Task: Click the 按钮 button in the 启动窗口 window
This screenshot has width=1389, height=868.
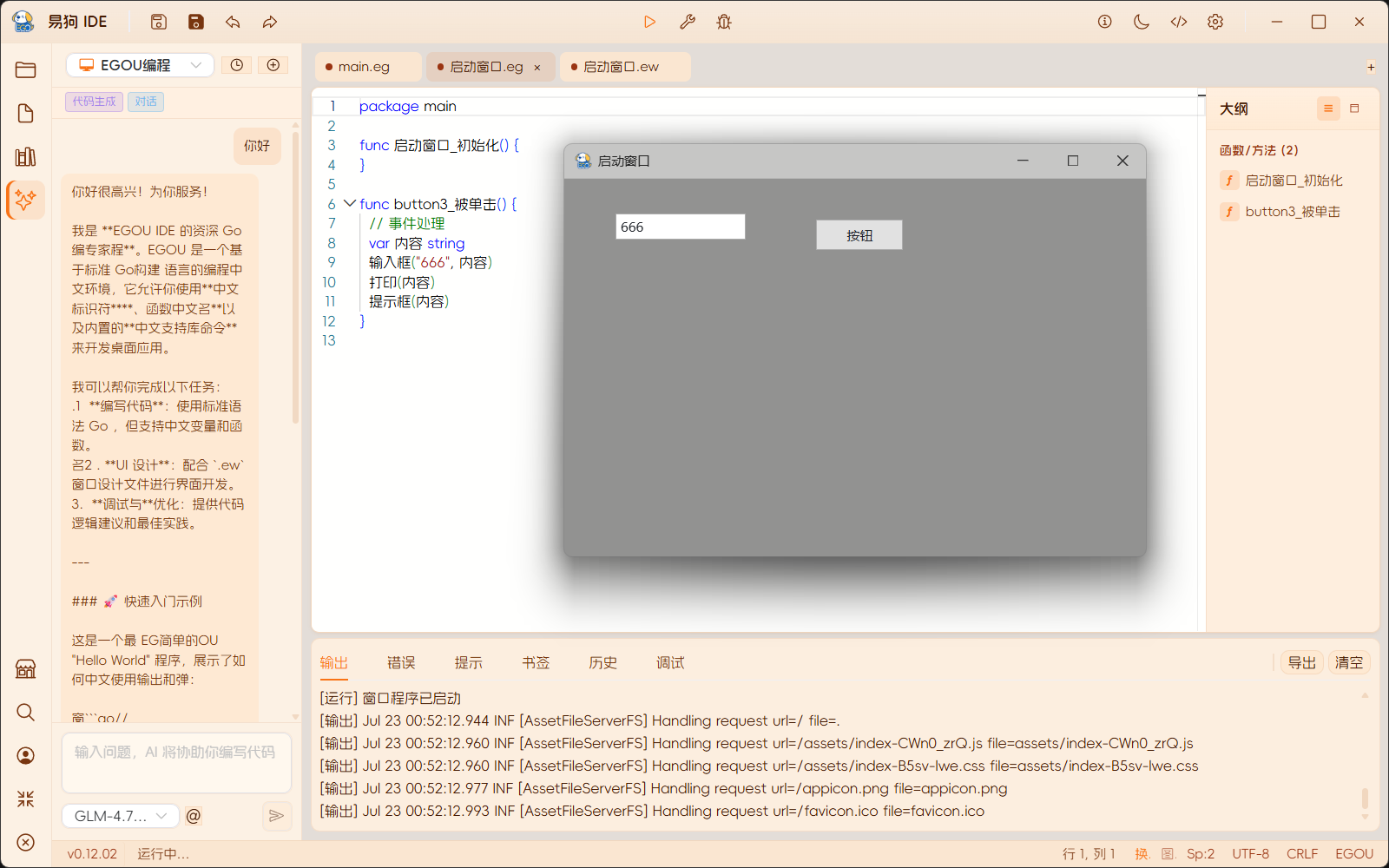Action: pos(859,235)
